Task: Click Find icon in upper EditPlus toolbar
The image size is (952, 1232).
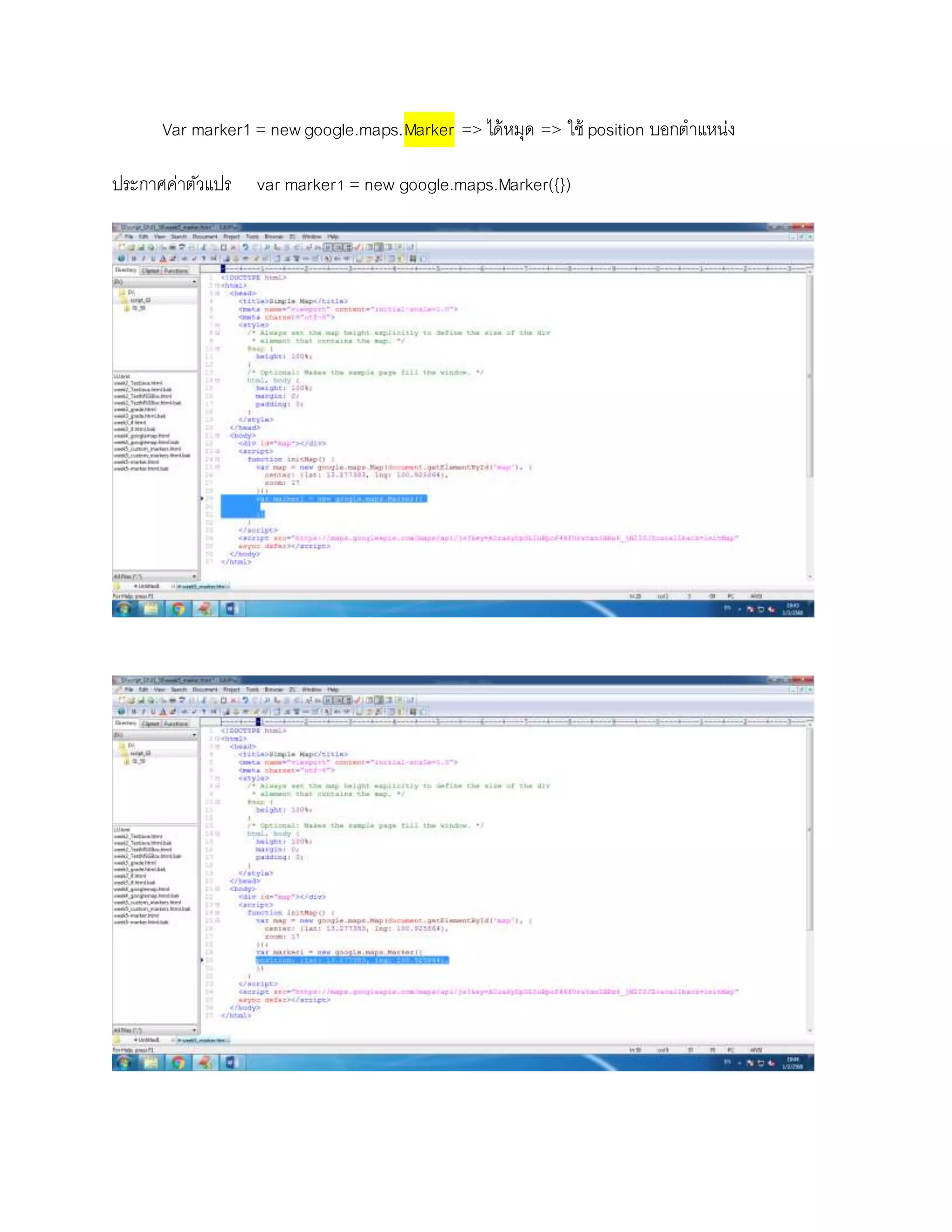Action: (x=267, y=247)
